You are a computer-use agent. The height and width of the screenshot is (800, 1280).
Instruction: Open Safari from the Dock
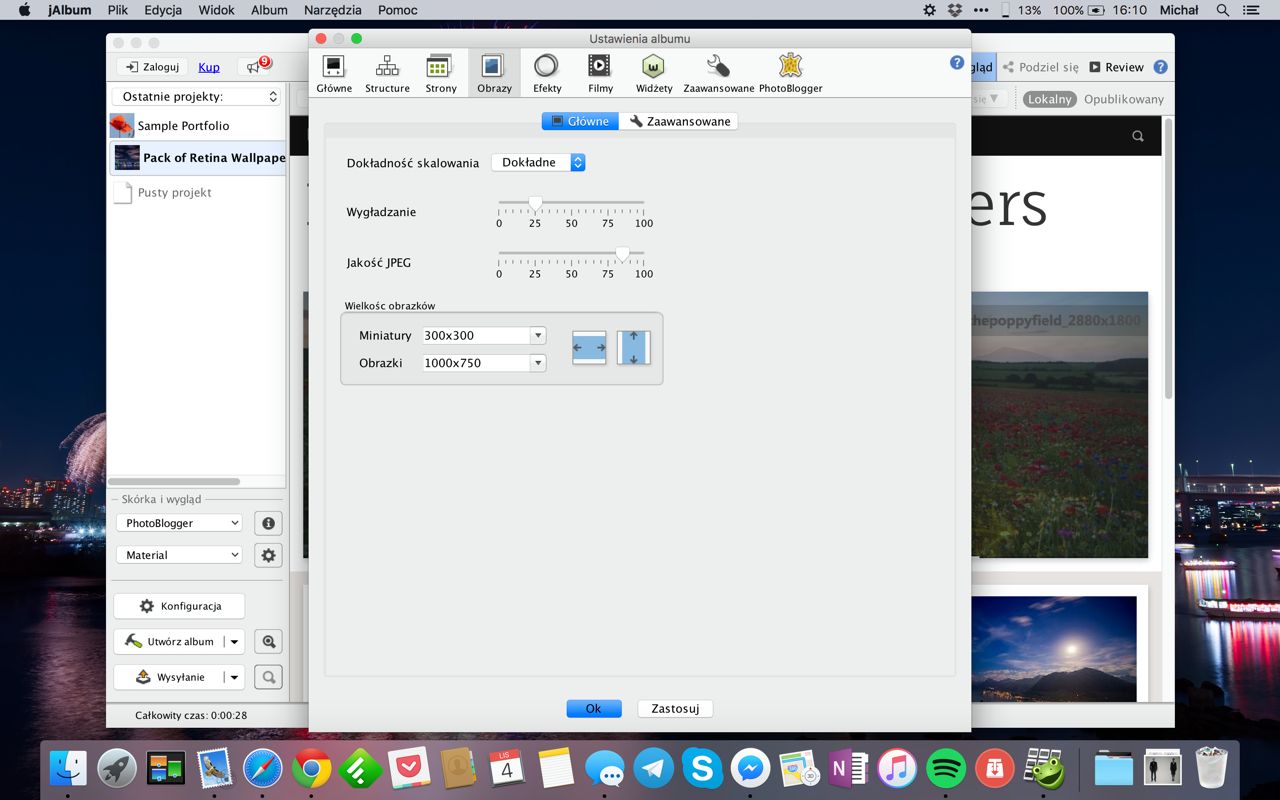pyautogui.click(x=263, y=769)
